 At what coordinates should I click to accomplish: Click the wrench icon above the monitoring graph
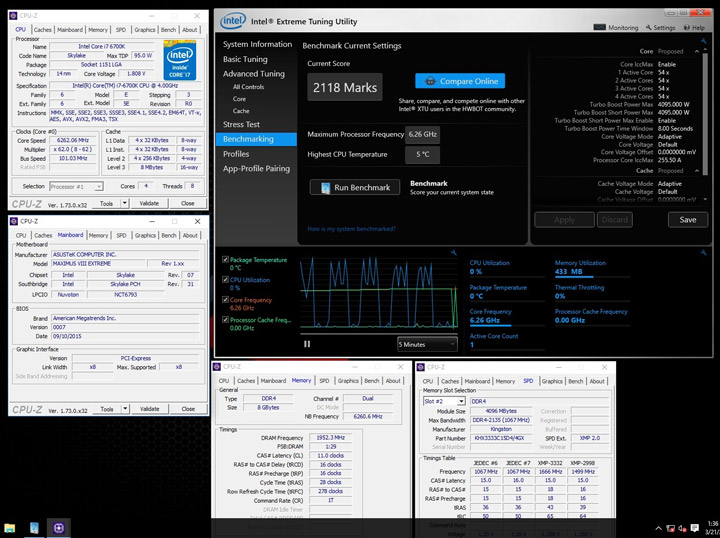456,254
